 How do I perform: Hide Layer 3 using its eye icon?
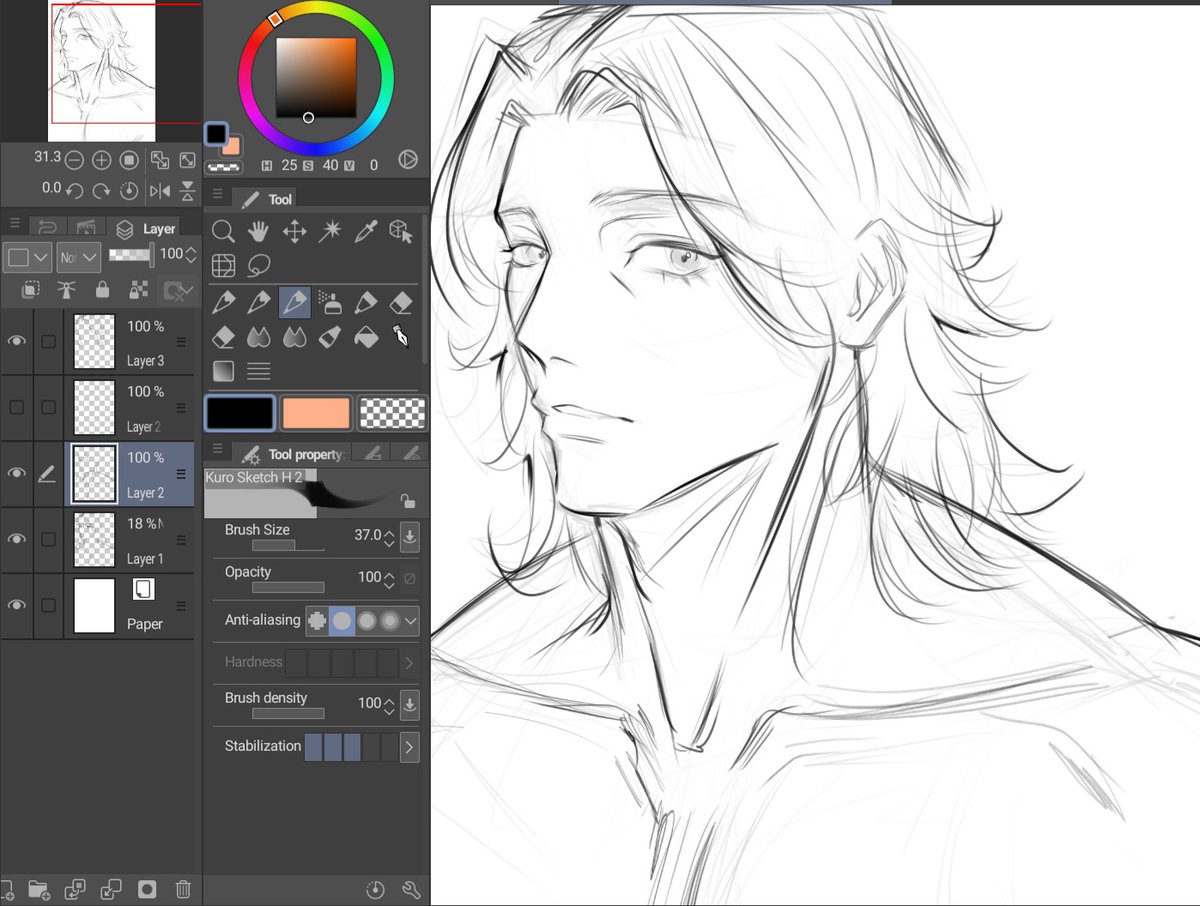pos(16,341)
